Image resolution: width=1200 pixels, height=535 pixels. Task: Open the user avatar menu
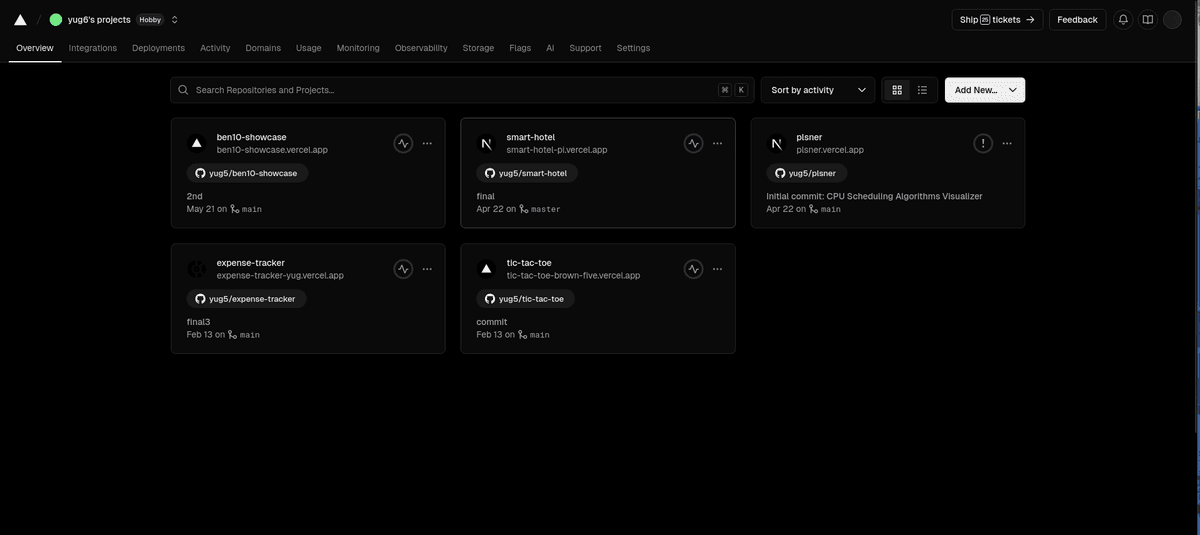pyautogui.click(x=1173, y=19)
